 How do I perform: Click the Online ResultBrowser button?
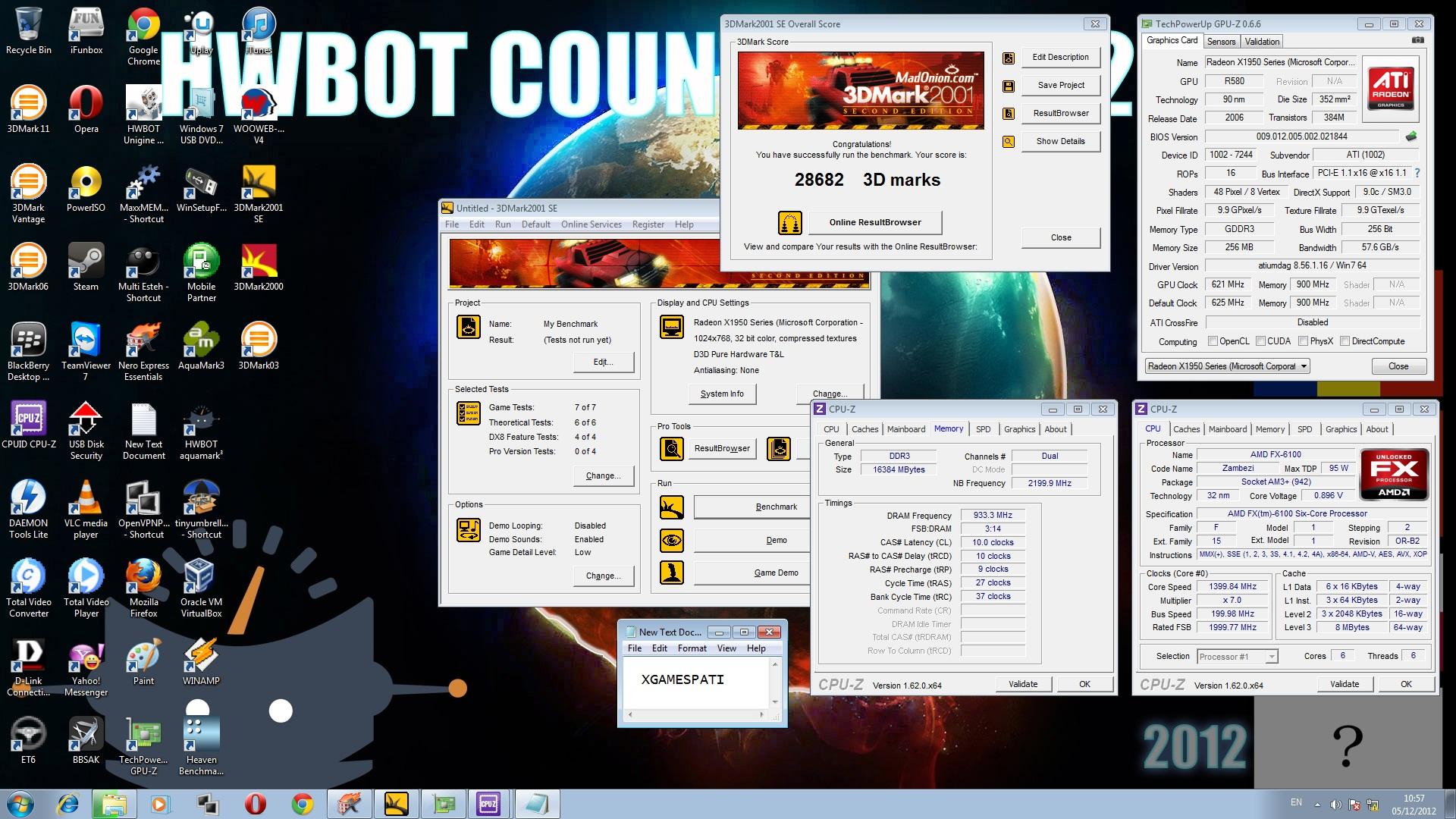875,222
